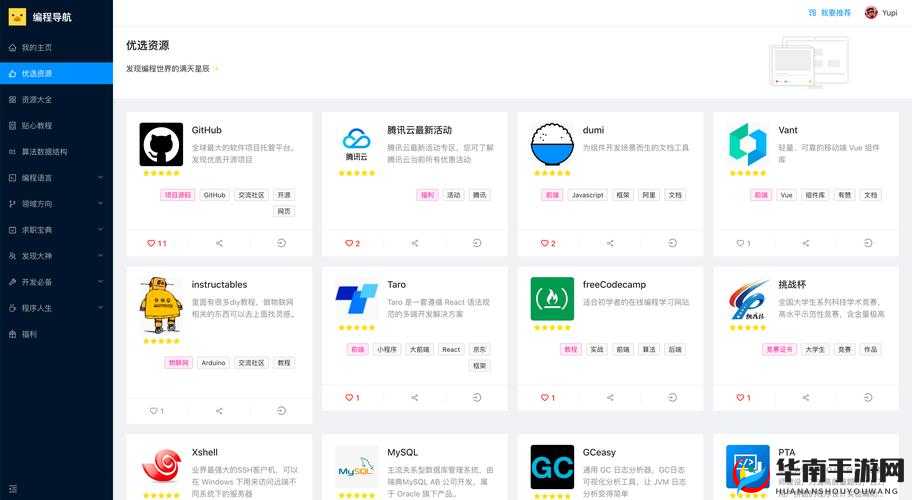Click the dumi rice bowl logo
This screenshot has width=912, height=500.
tap(553, 144)
